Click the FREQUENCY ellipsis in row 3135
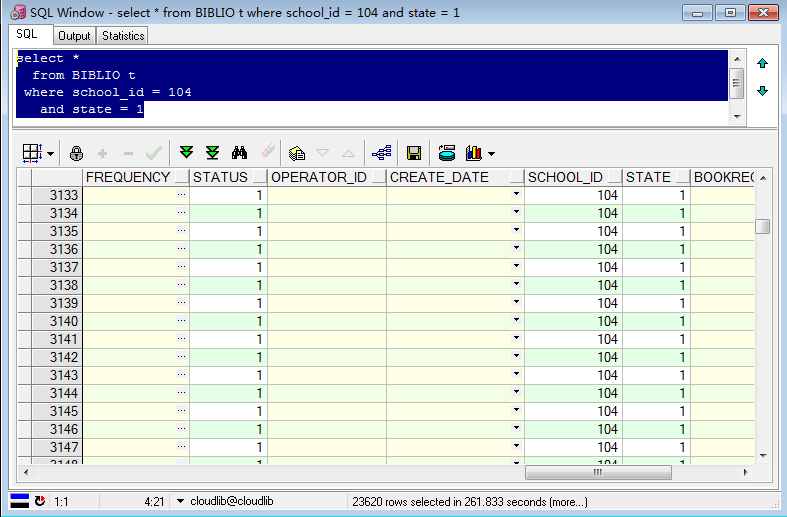 pos(181,231)
